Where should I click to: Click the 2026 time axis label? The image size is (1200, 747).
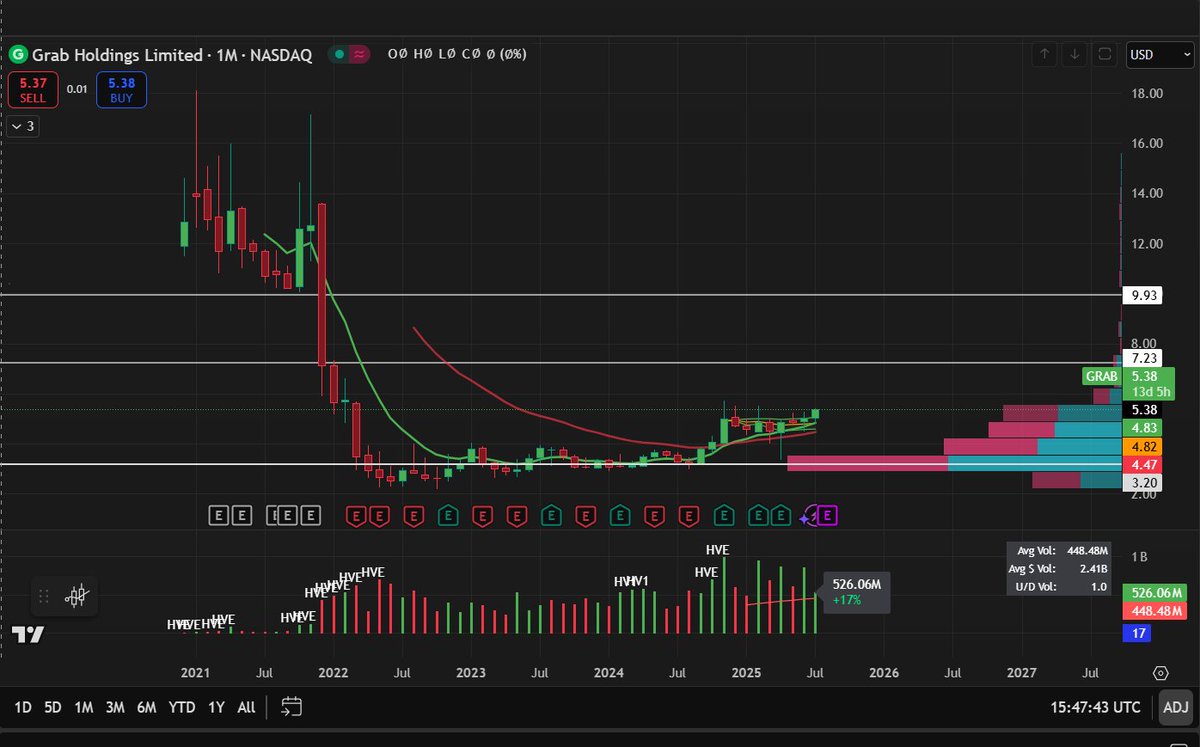(x=883, y=673)
